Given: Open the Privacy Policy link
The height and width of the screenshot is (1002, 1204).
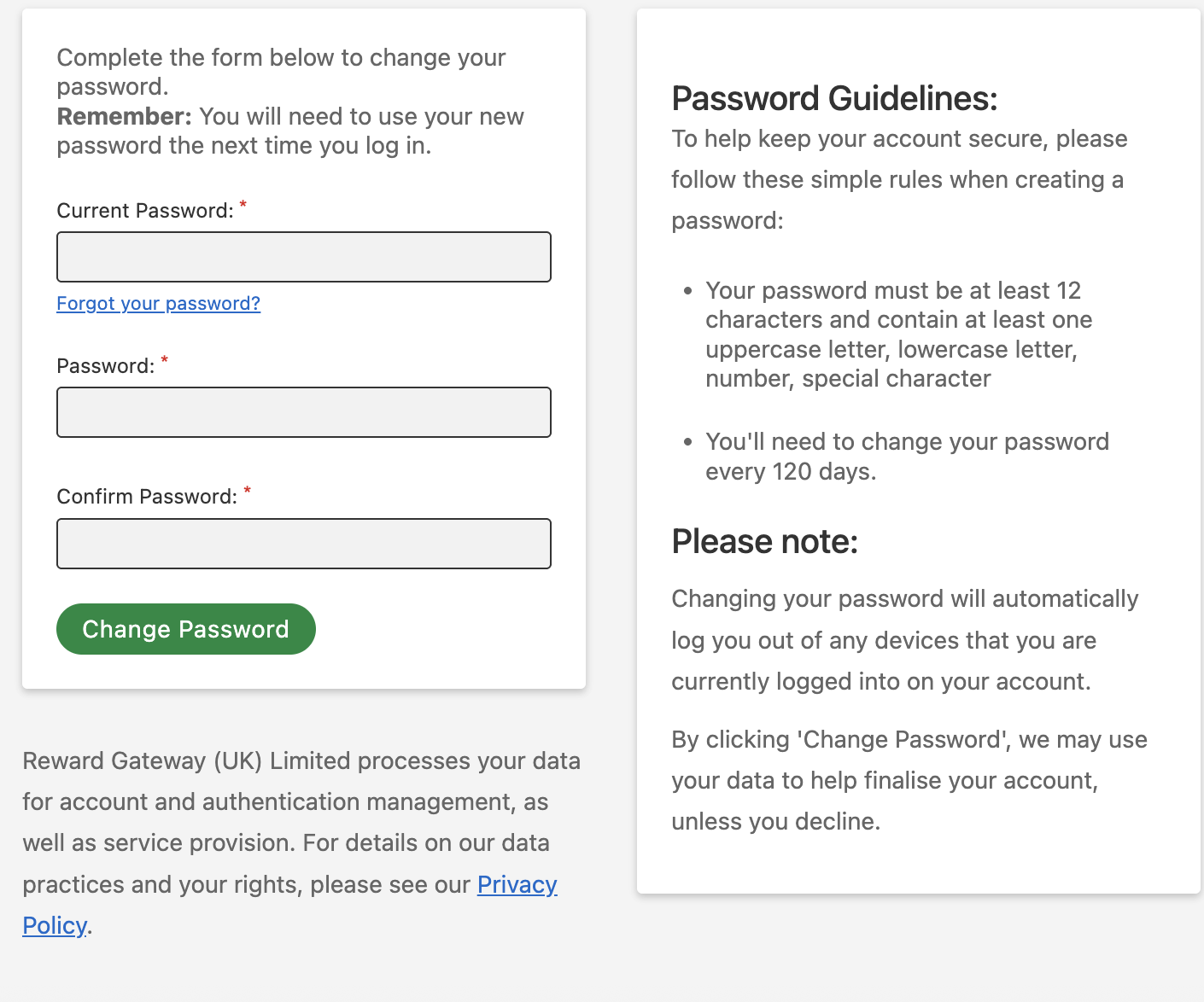Looking at the screenshot, I should click(517, 885).
